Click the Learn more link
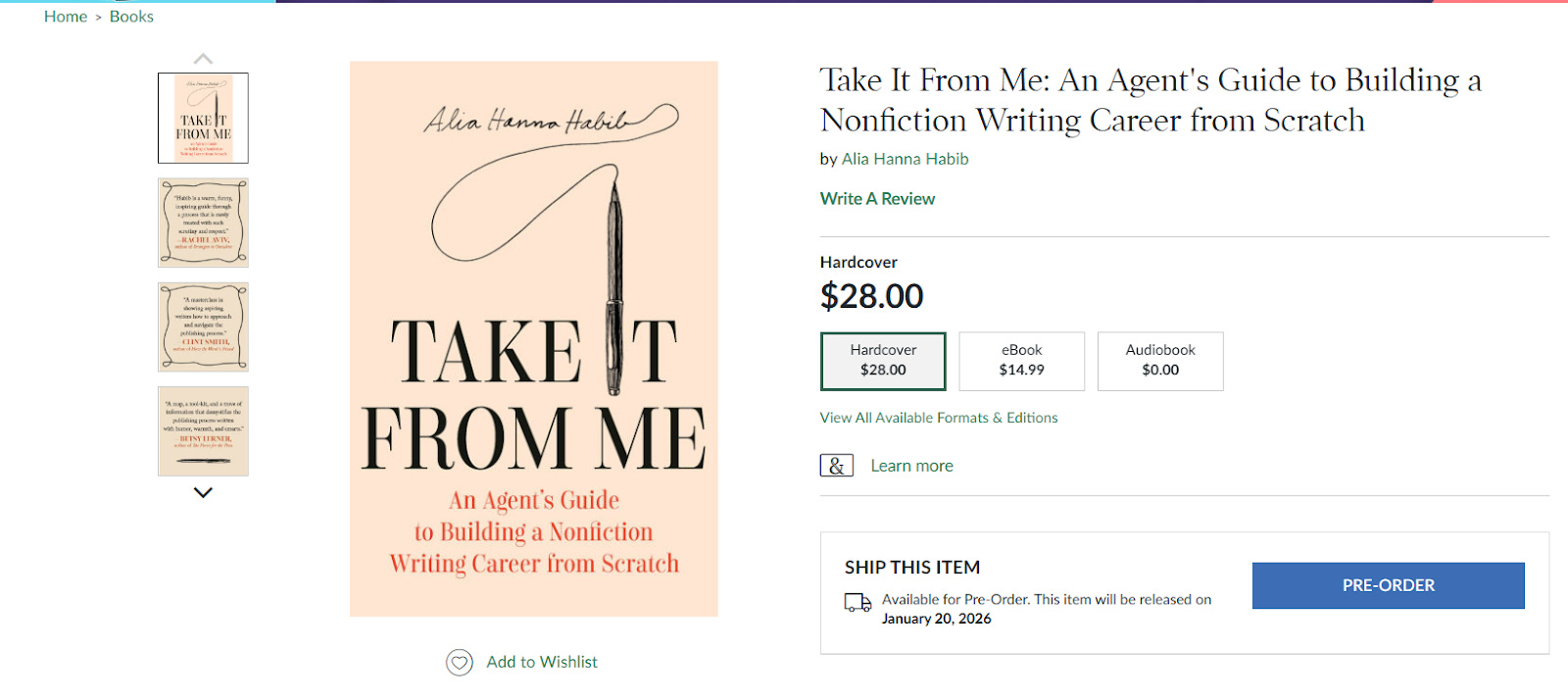The image size is (1568, 700). pyautogui.click(x=911, y=466)
